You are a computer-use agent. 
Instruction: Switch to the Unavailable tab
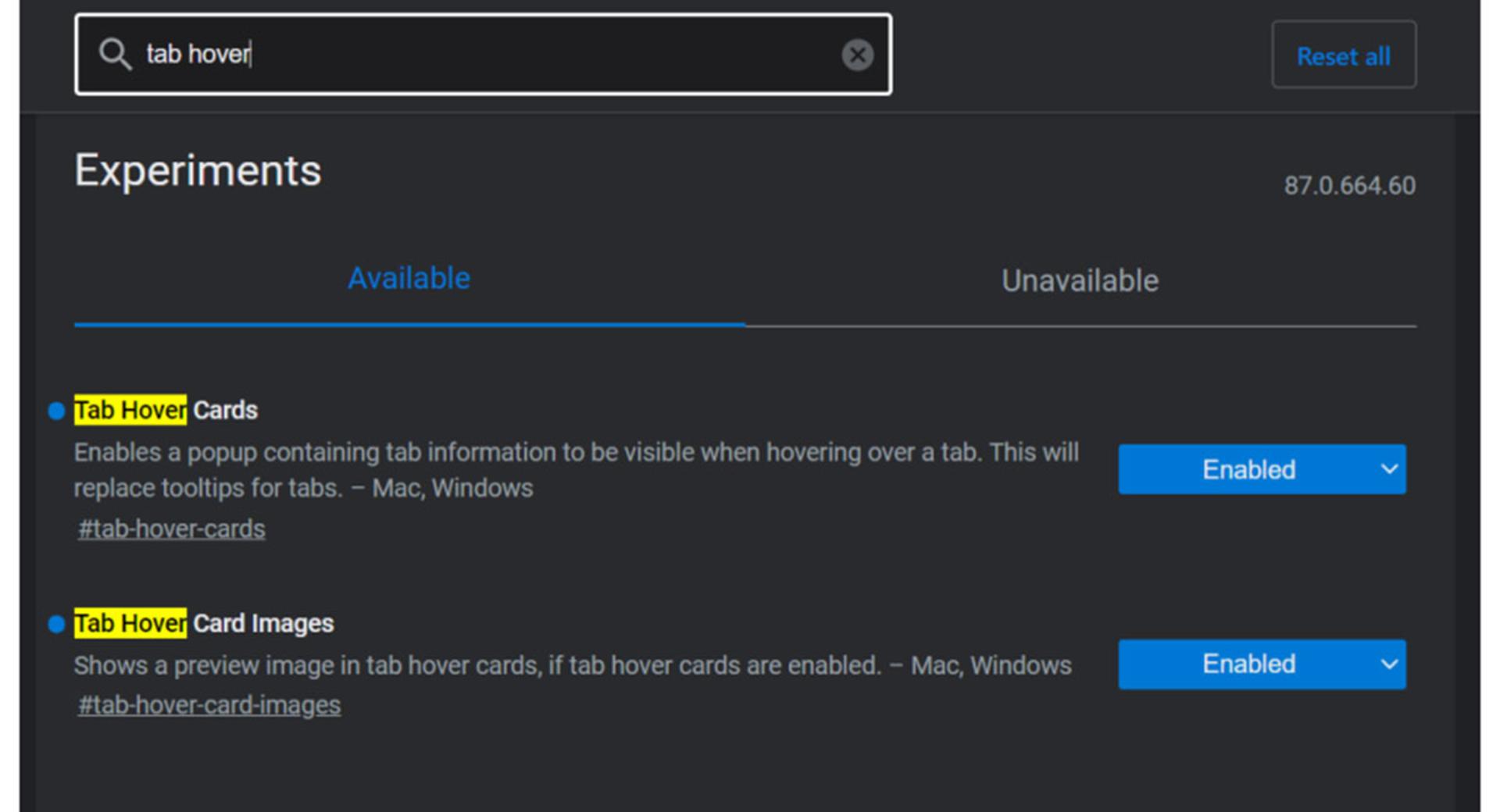[1080, 281]
